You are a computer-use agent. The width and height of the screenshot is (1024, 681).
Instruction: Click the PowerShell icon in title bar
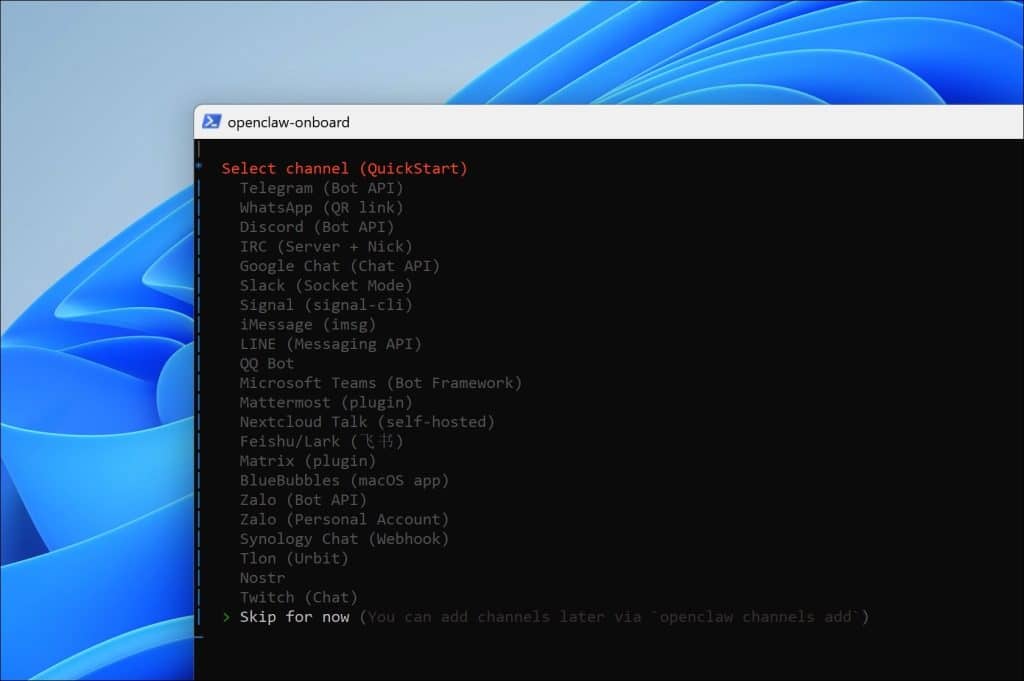pos(211,122)
